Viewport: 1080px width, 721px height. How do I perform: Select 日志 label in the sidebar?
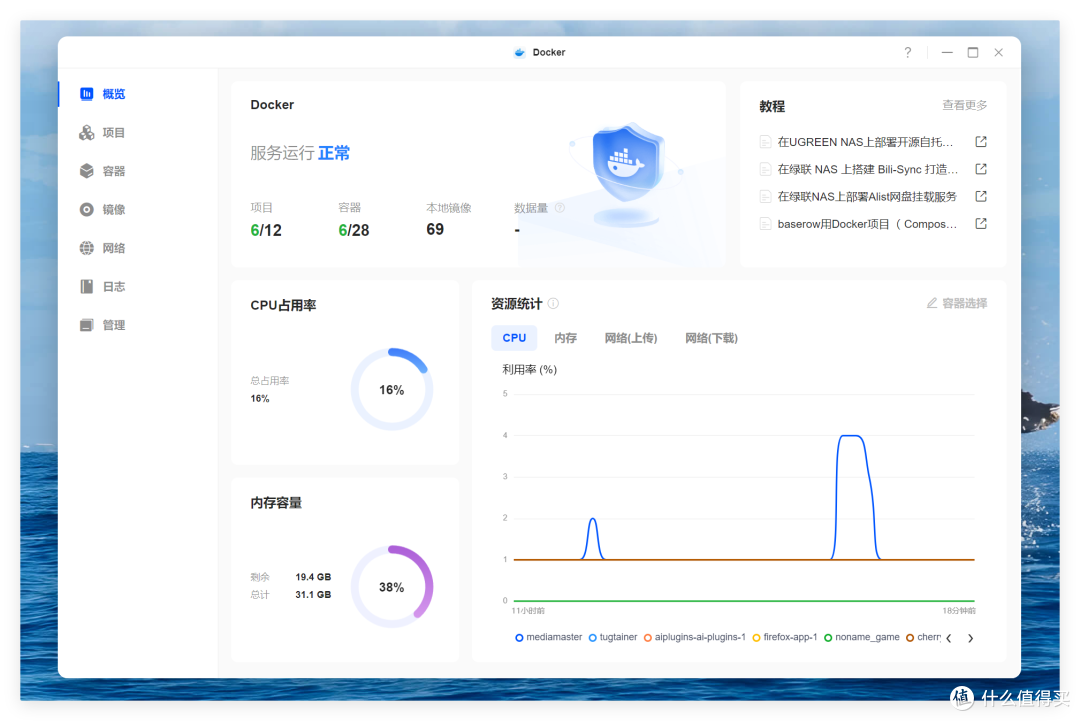tap(114, 286)
